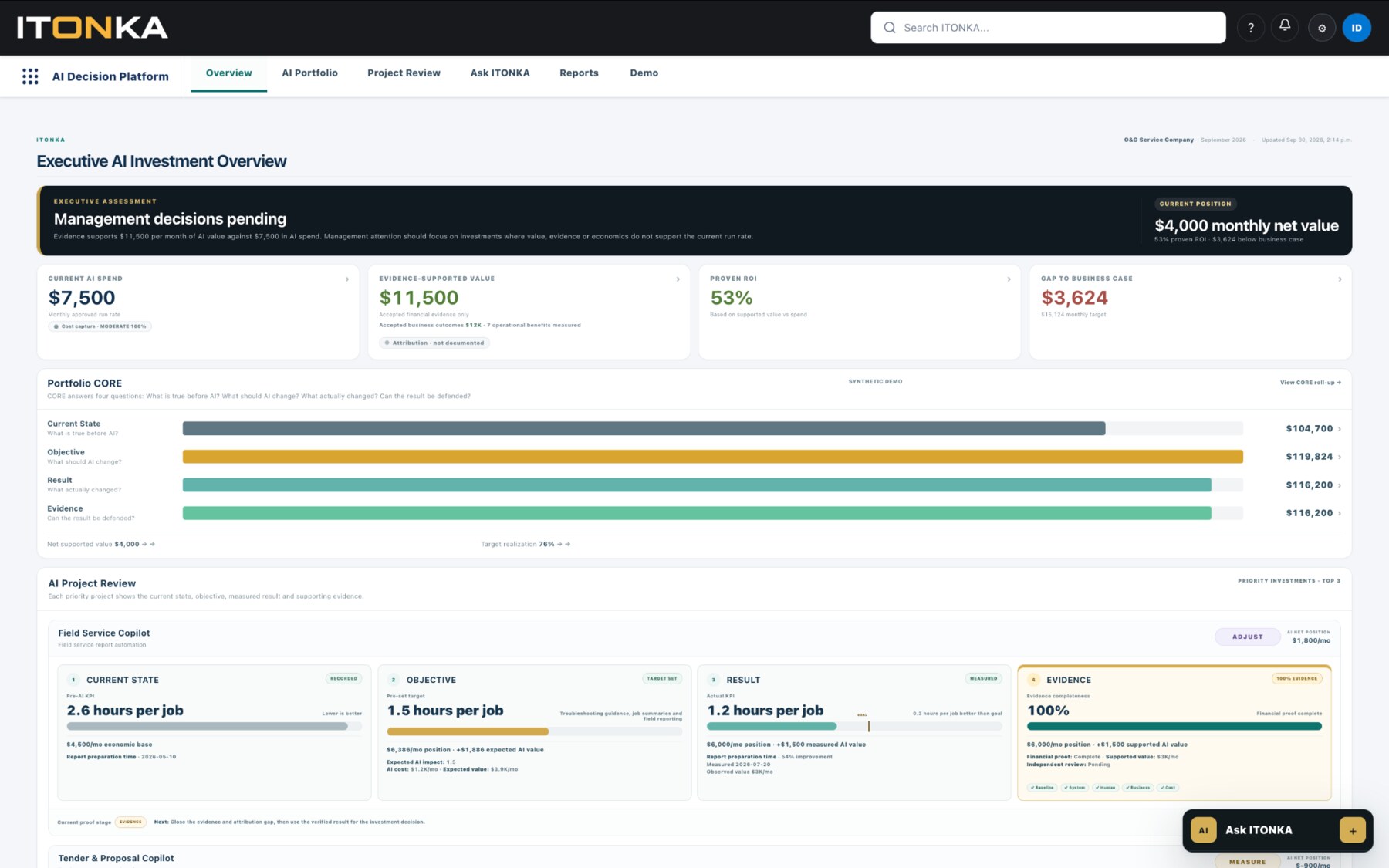This screenshot has width=1389, height=868.
Task: Click the RECORDED badge on Current State card
Action: [x=343, y=679]
